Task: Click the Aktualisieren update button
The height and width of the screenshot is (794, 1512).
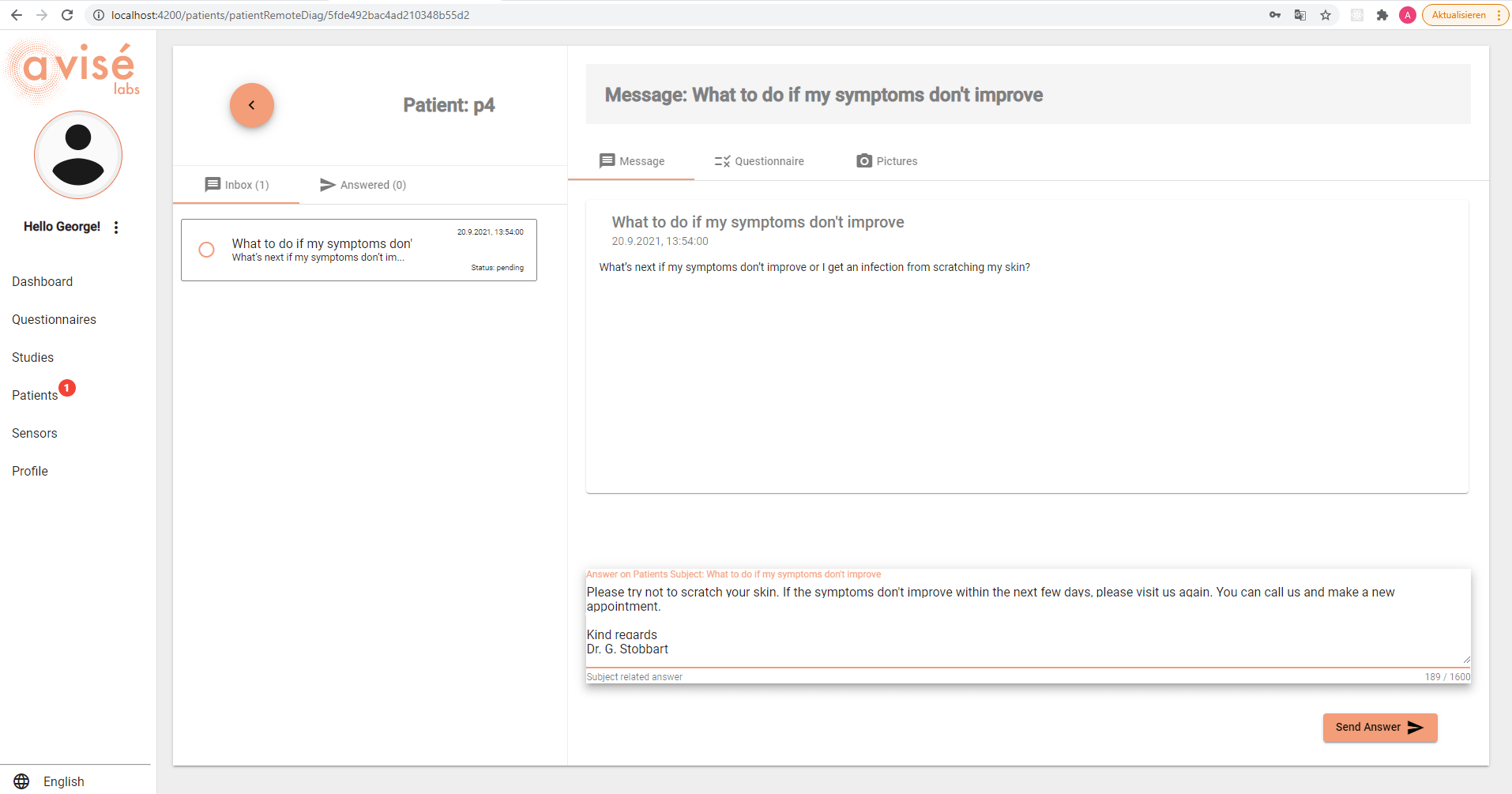Action: click(1465, 15)
